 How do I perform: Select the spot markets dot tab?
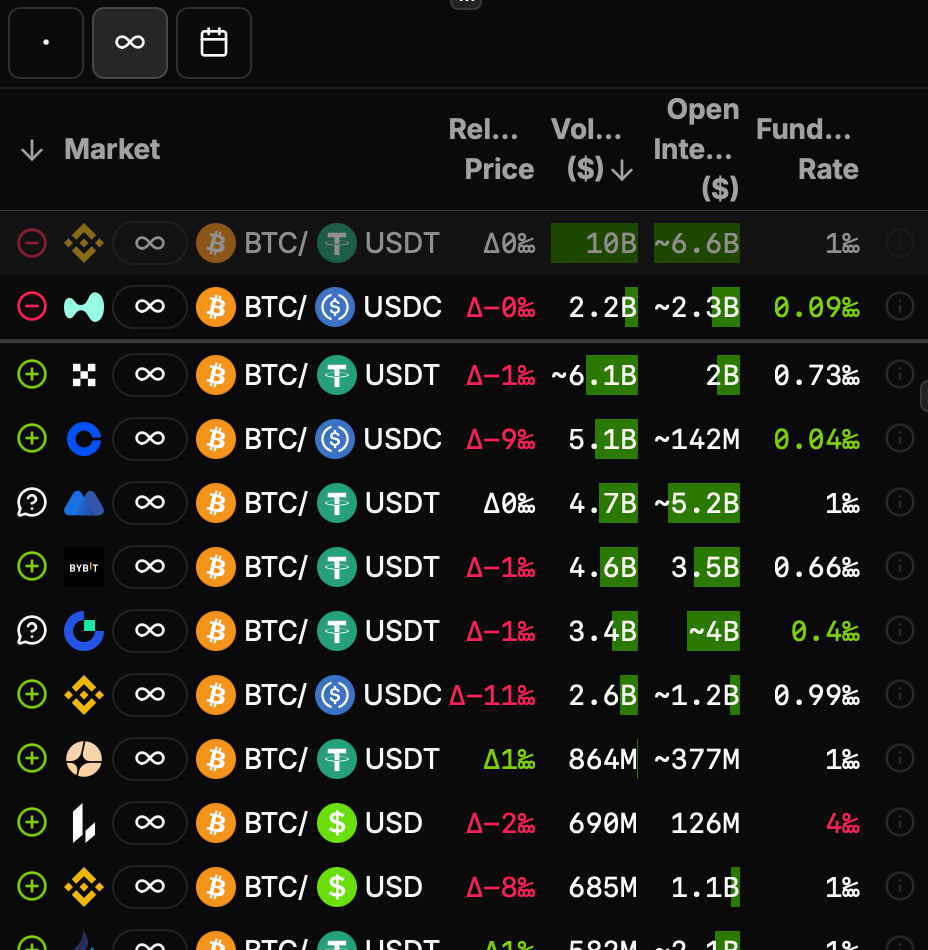(x=46, y=42)
